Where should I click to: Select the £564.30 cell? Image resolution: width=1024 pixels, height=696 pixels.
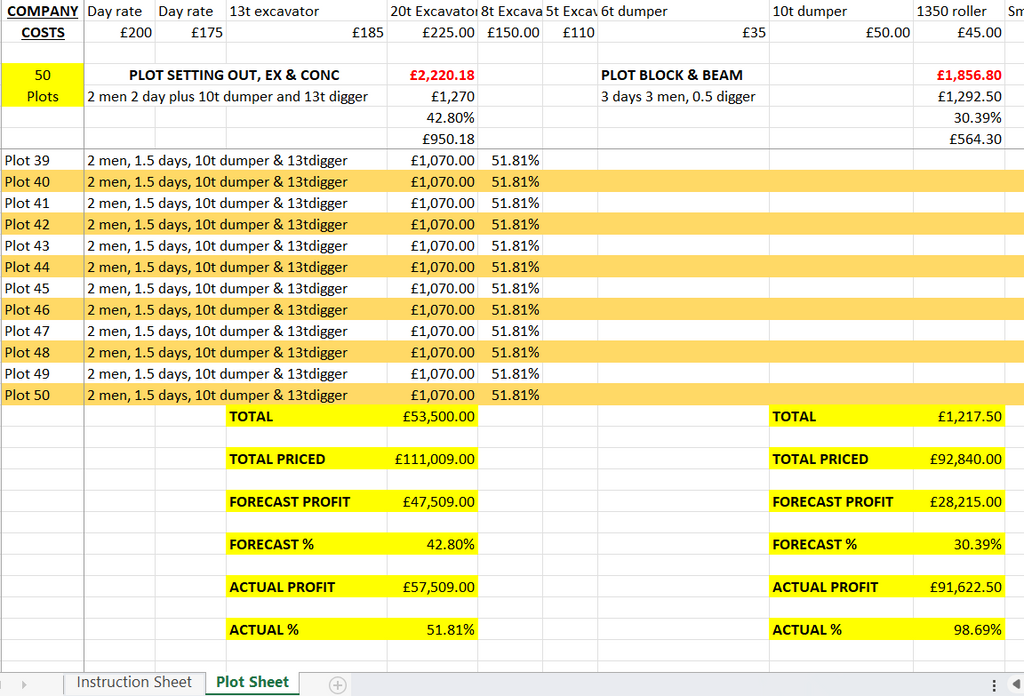pos(959,139)
